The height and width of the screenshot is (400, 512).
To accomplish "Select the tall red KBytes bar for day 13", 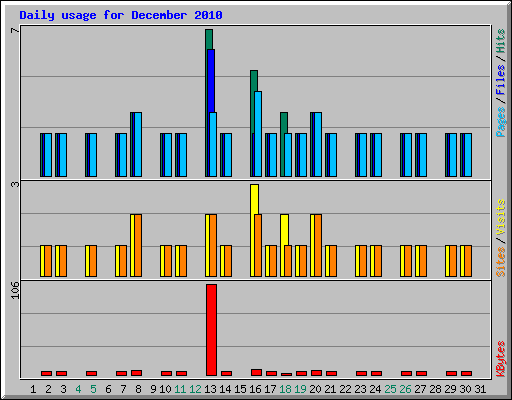I will [x=211, y=330].
